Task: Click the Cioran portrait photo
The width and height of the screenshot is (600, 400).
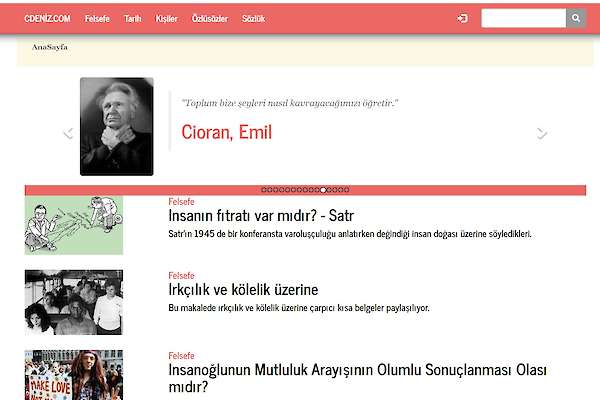Action: point(117,126)
